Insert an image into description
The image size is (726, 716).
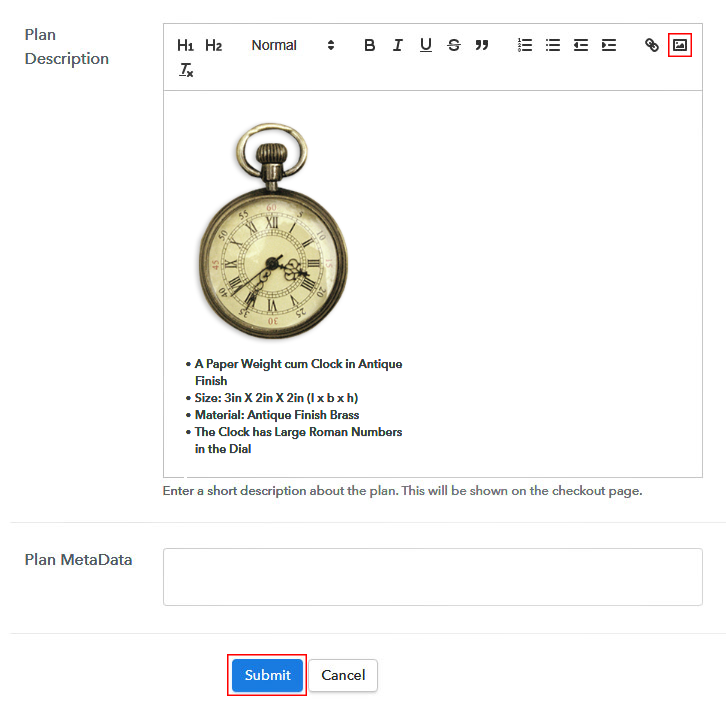point(680,45)
